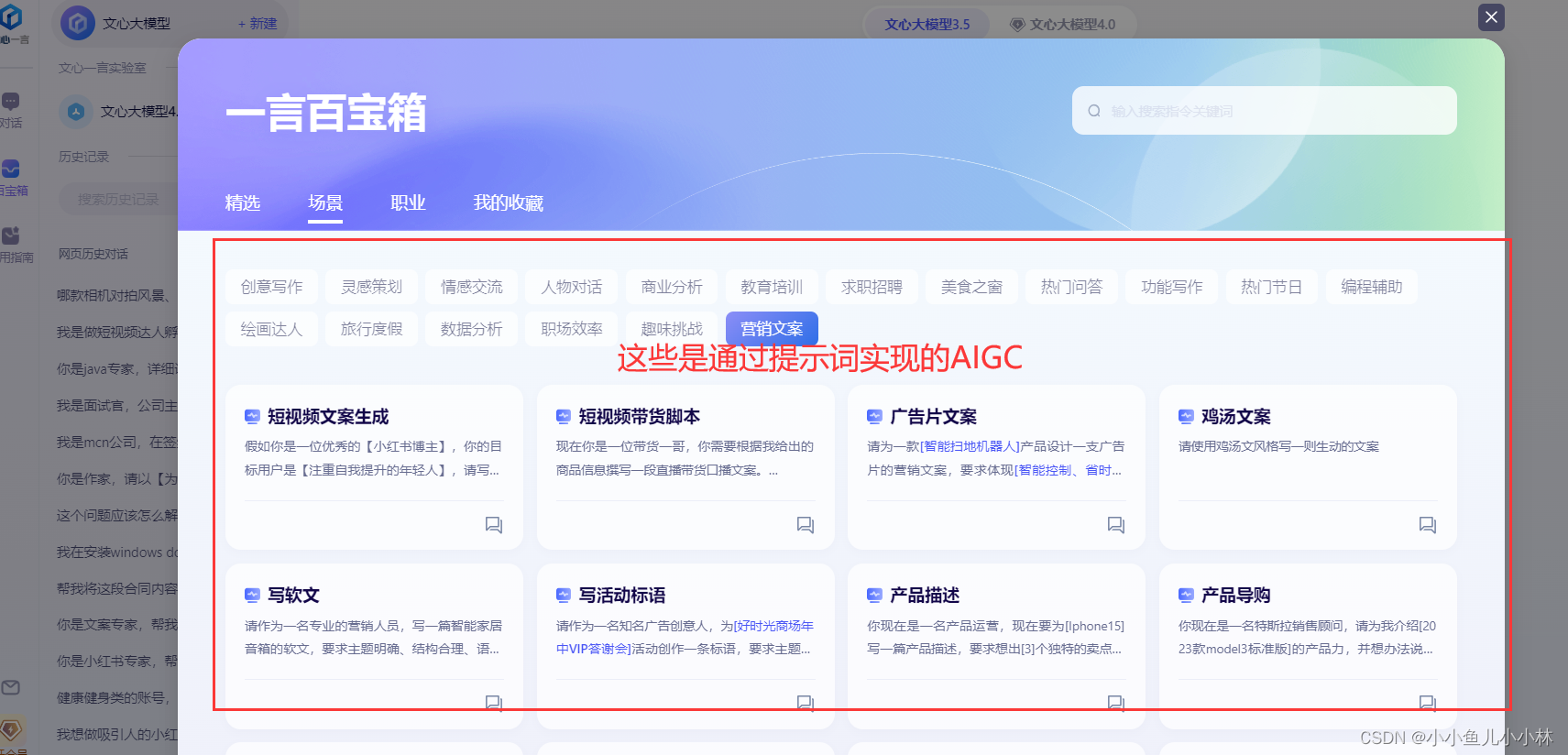The image size is (1568, 755).
Task: Select the 美食之窗 category tag
Action: pos(971,287)
